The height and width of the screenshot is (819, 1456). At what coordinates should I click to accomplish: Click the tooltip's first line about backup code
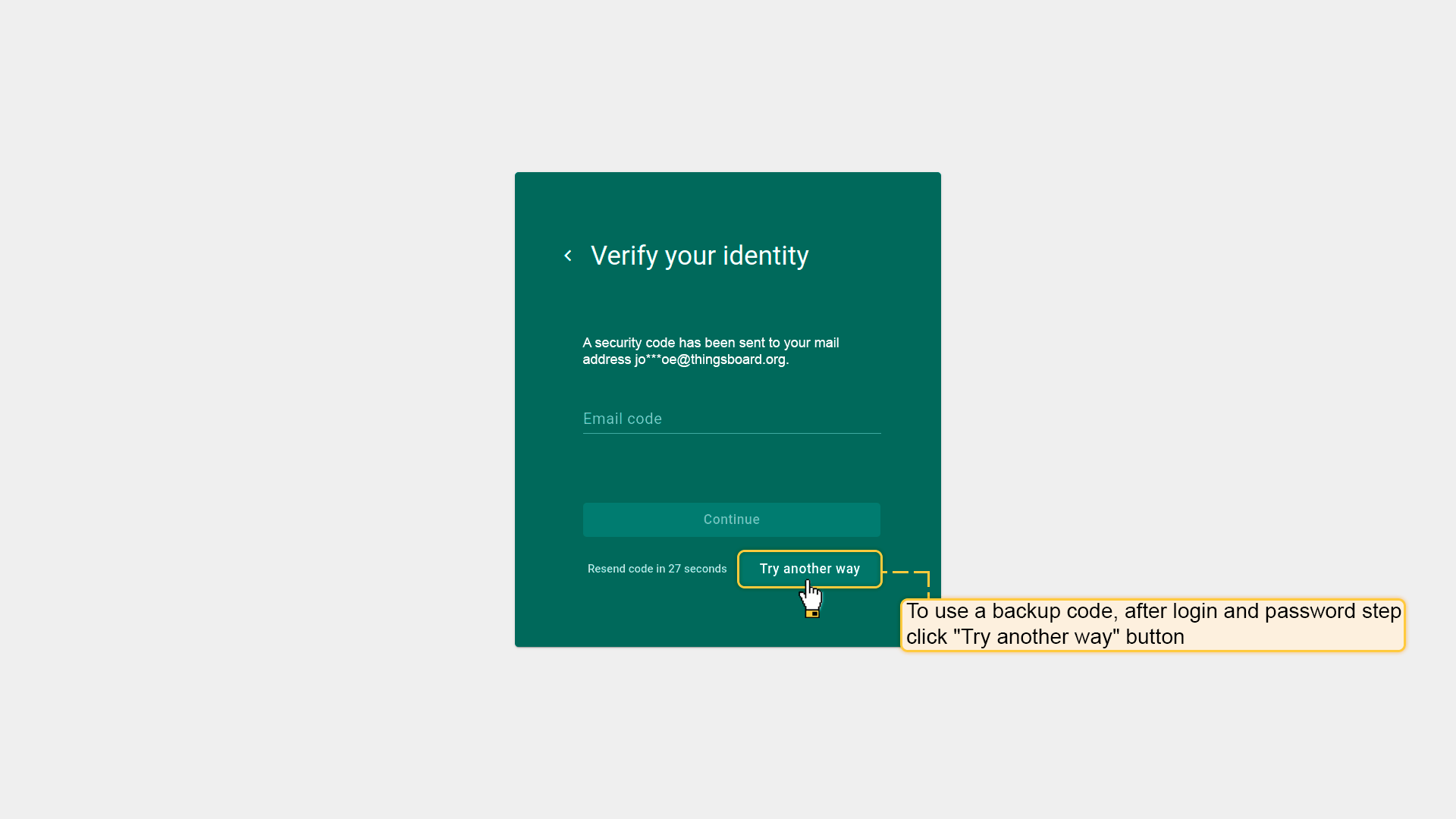pos(1153,611)
